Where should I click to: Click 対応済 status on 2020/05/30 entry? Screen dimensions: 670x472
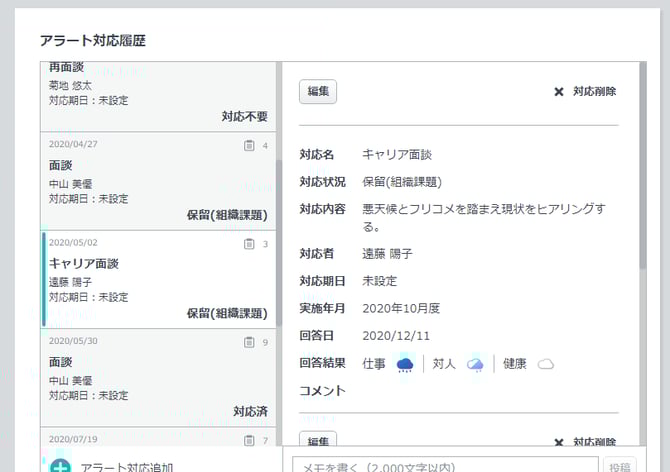[x=250, y=411]
